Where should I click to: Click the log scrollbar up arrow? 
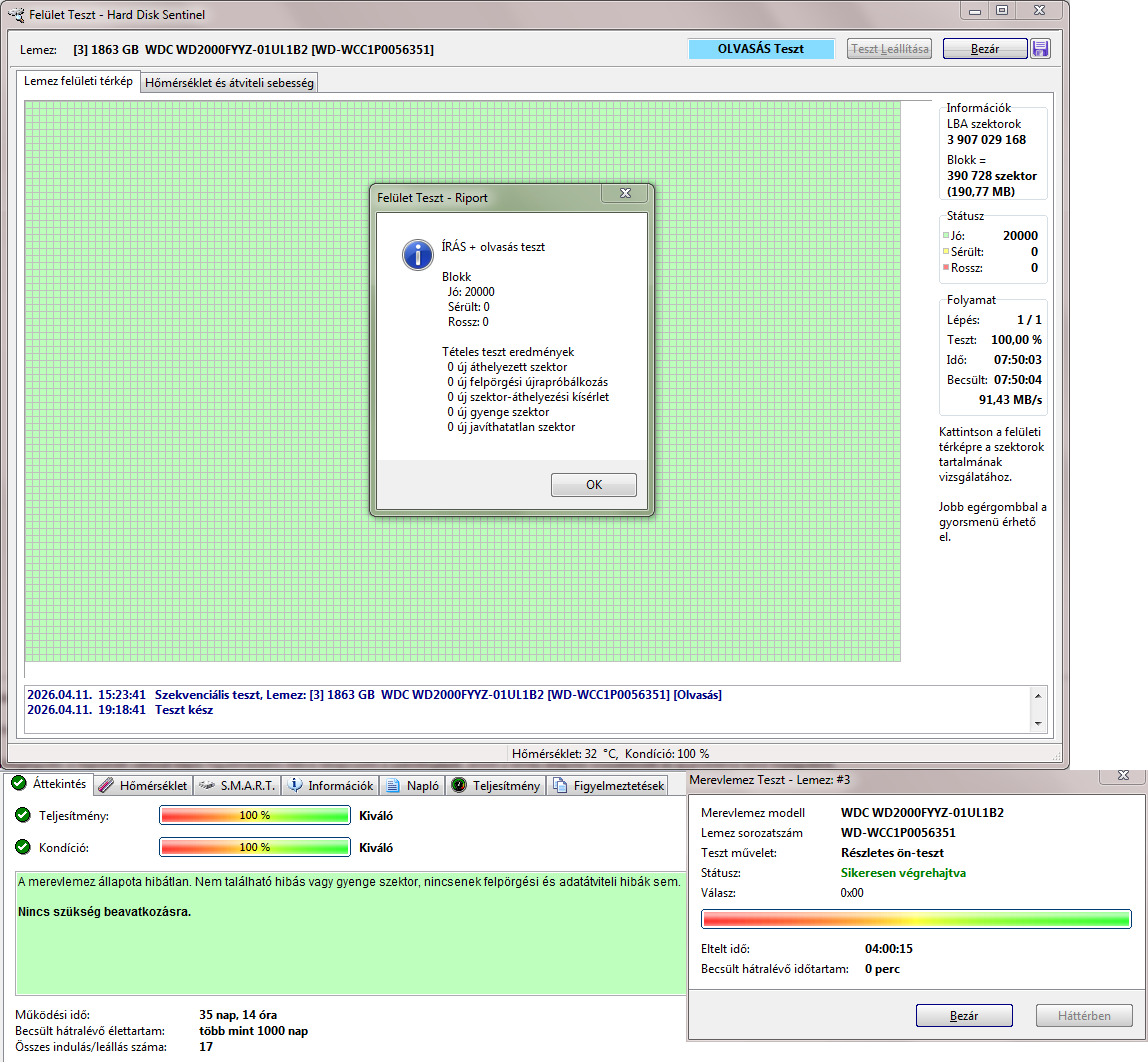coord(1037,695)
